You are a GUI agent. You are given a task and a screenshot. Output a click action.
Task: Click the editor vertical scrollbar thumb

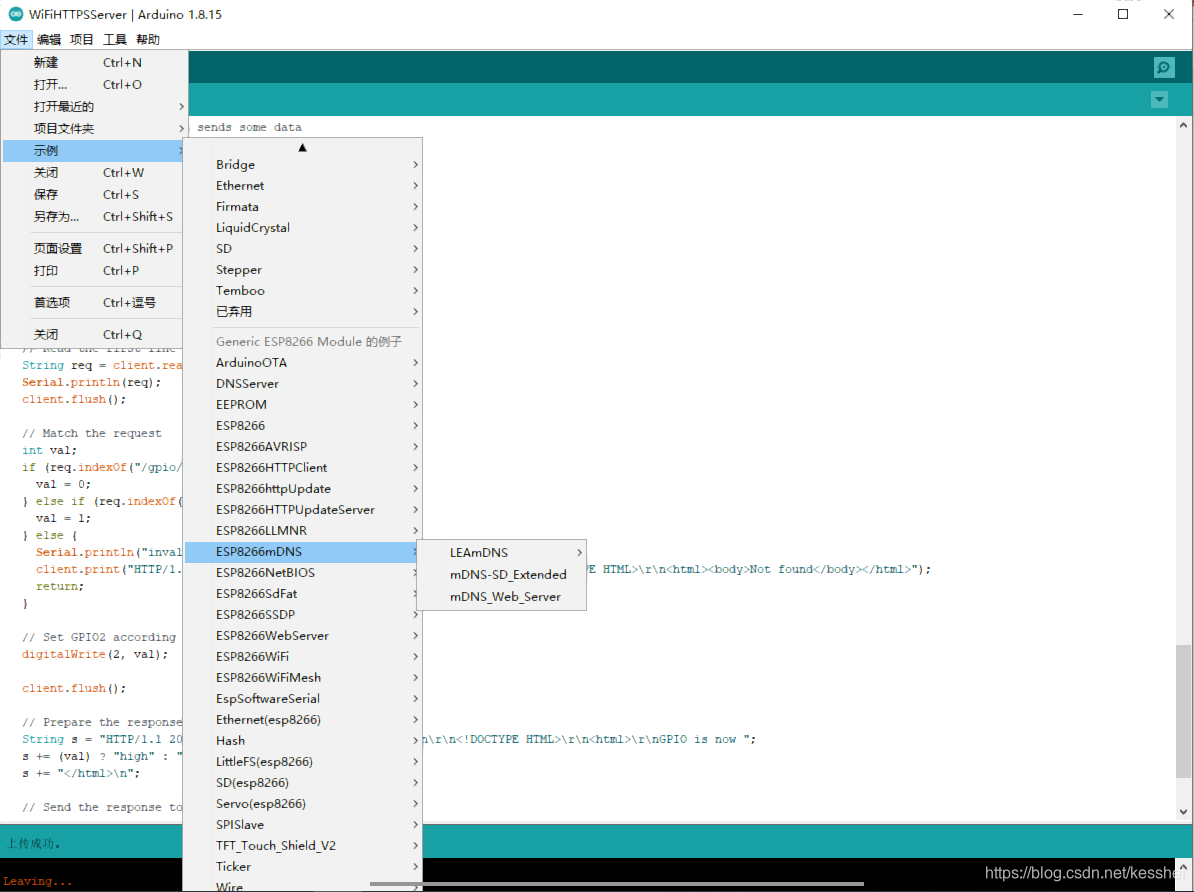1183,711
